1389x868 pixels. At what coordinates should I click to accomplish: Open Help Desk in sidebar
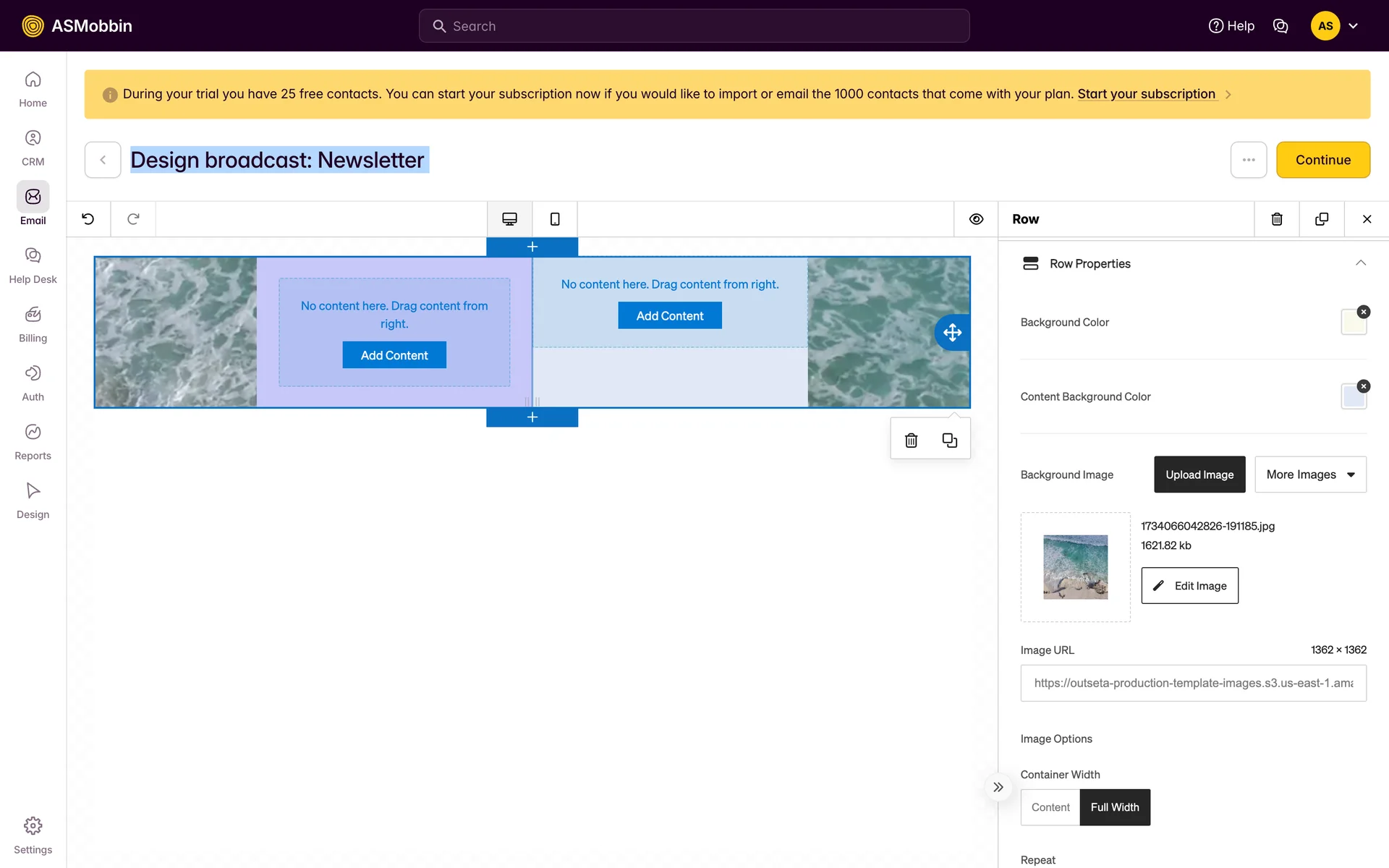click(x=33, y=265)
